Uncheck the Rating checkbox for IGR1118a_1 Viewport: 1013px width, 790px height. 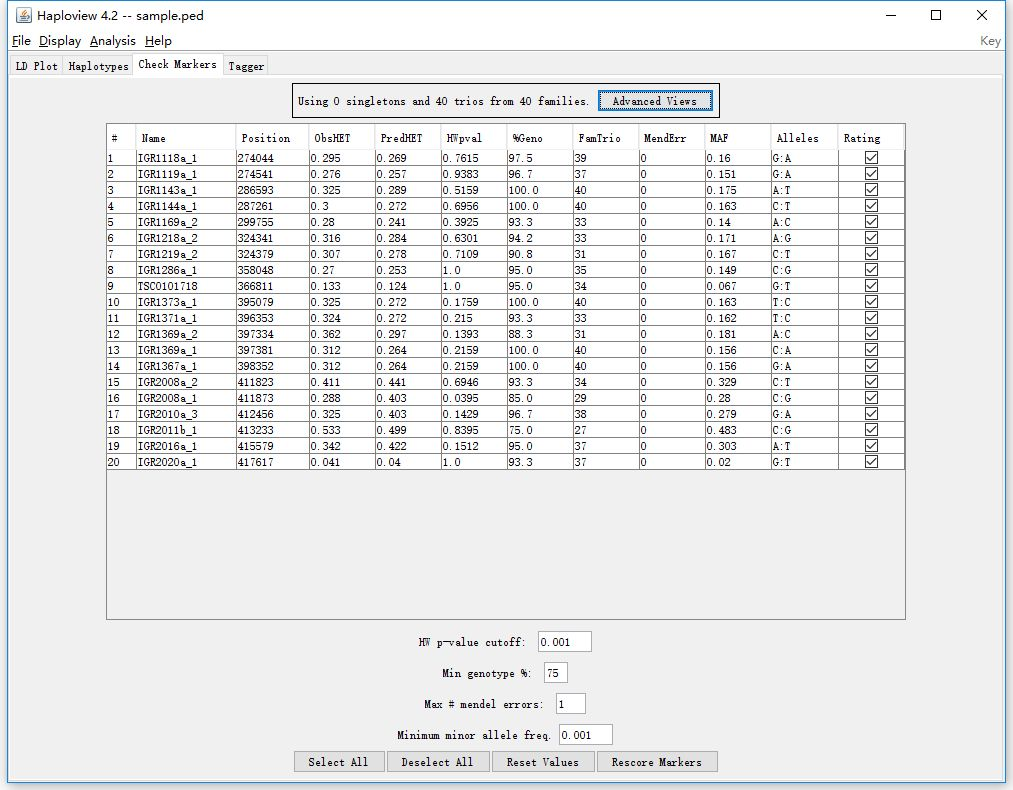pyautogui.click(x=871, y=158)
